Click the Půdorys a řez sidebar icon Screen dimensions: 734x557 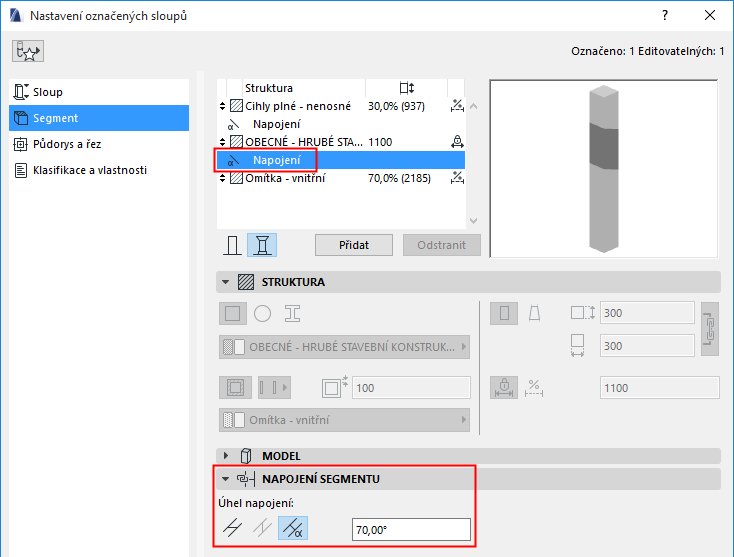pos(20,144)
